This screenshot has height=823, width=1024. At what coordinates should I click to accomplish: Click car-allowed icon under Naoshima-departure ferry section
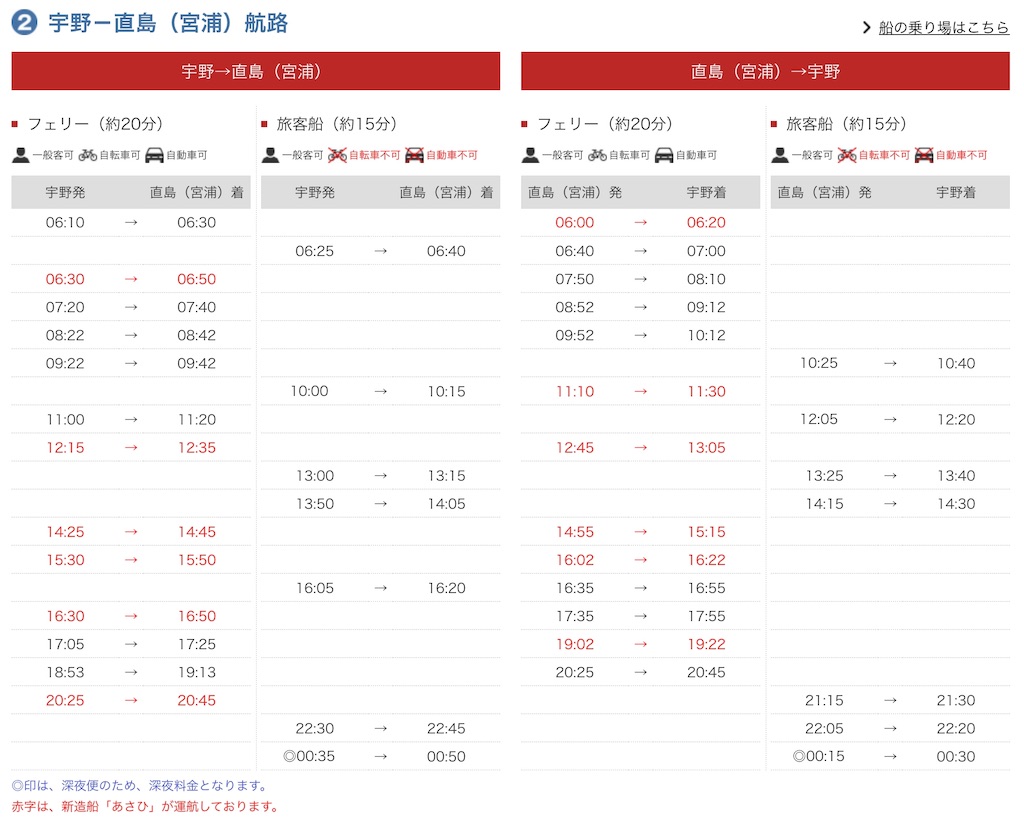(x=664, y=155)
